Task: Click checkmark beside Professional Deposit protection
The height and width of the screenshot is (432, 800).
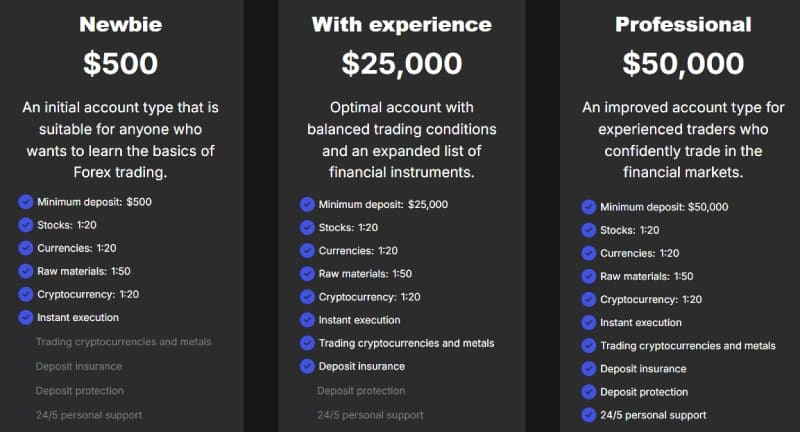Action: 588,392
